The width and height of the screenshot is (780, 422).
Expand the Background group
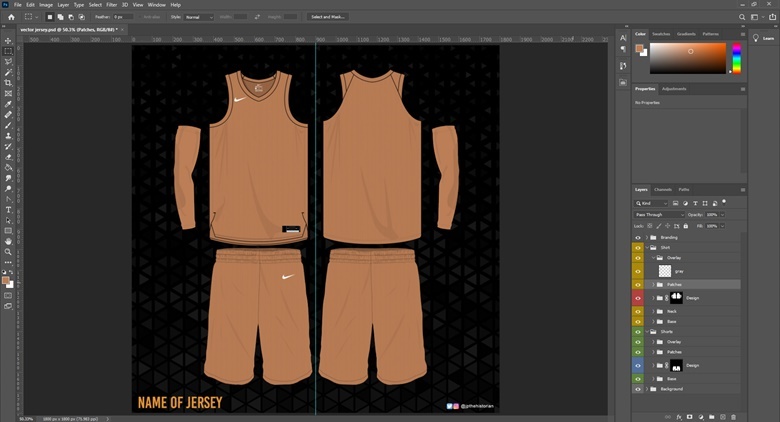(647, 389)
